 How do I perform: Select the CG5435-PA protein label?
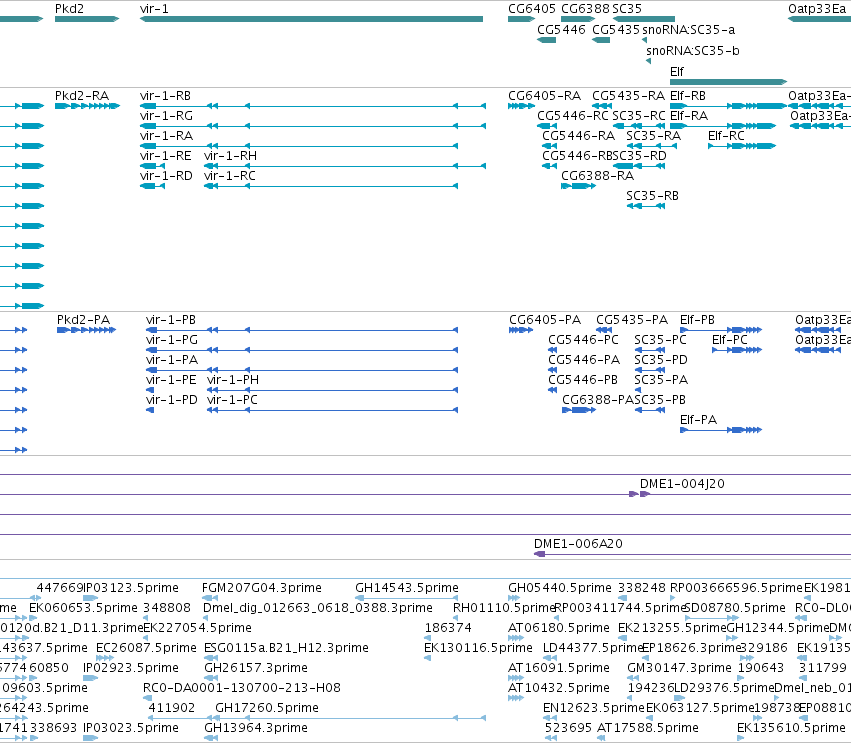tap(632, 320)
